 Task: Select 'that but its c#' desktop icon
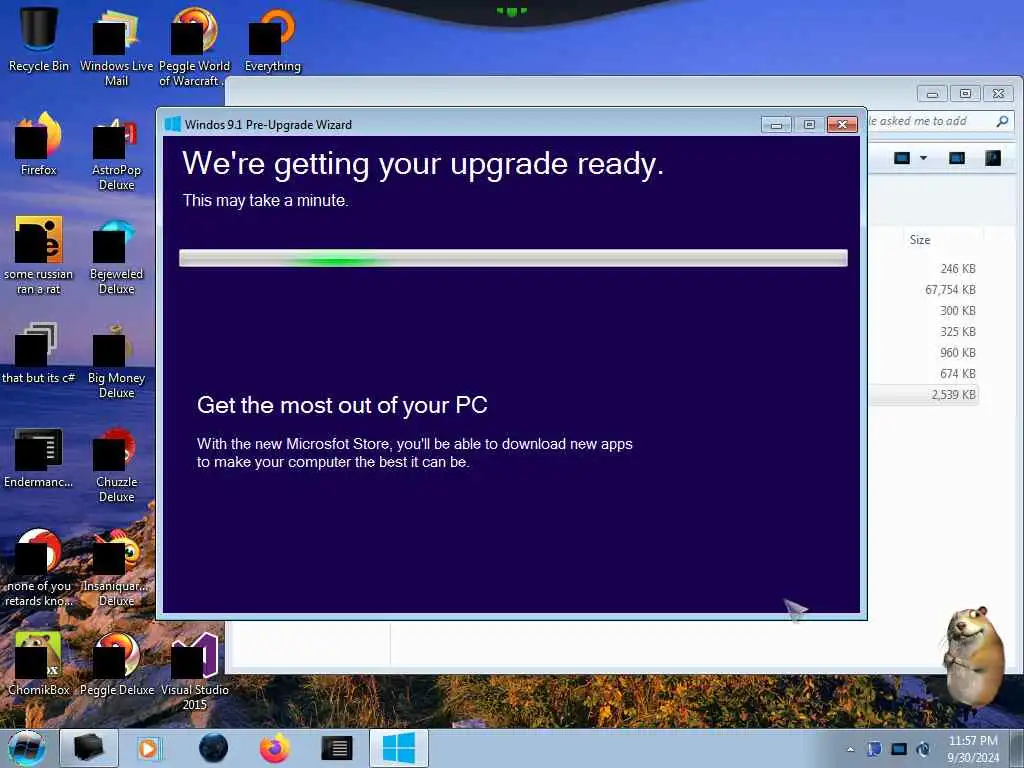pos(39,351)
